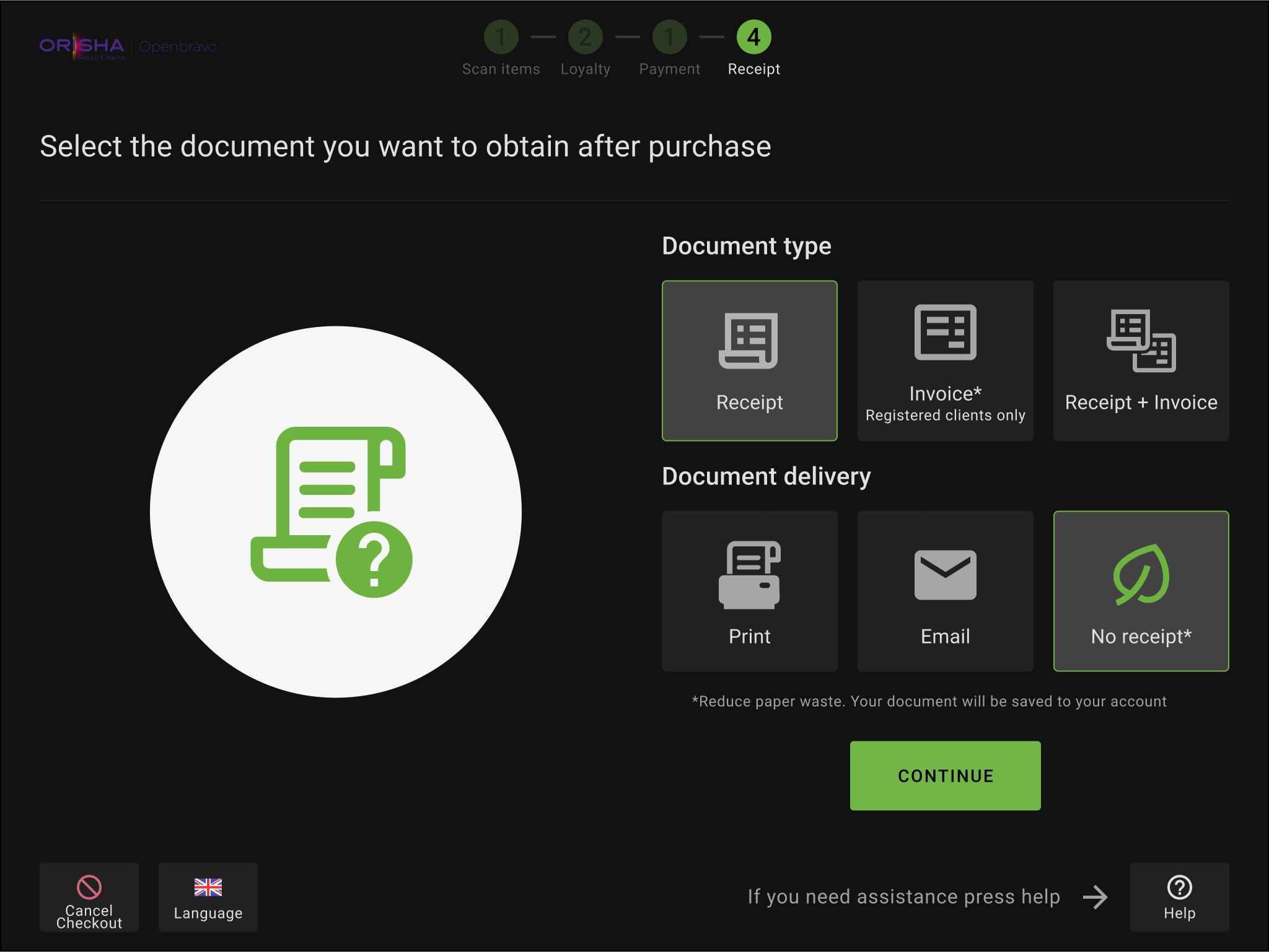Return to the Payment step

coord(669,37)
